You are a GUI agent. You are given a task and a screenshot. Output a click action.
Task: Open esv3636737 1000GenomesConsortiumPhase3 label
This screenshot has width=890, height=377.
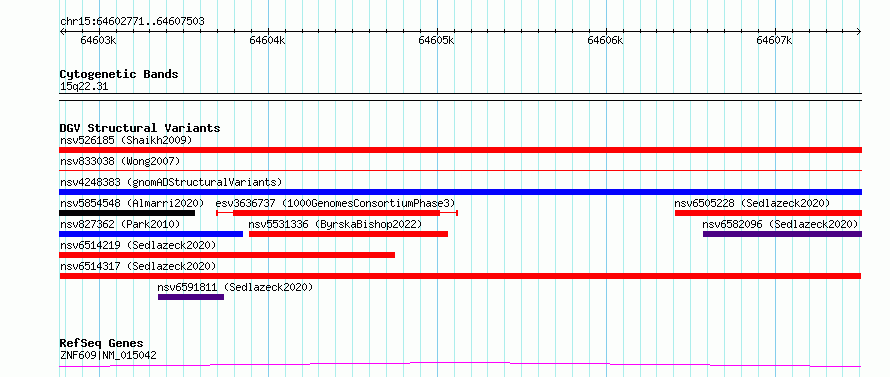(335, 203)
